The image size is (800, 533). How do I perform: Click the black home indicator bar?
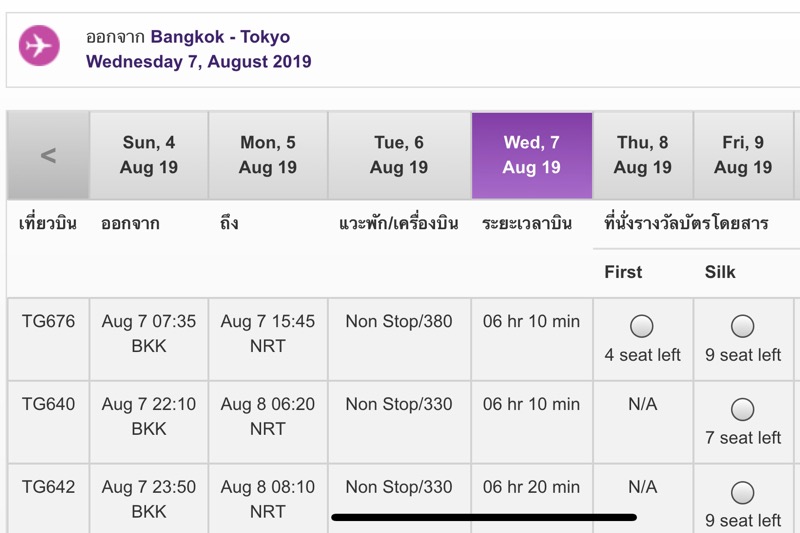(x=484, y=517)
